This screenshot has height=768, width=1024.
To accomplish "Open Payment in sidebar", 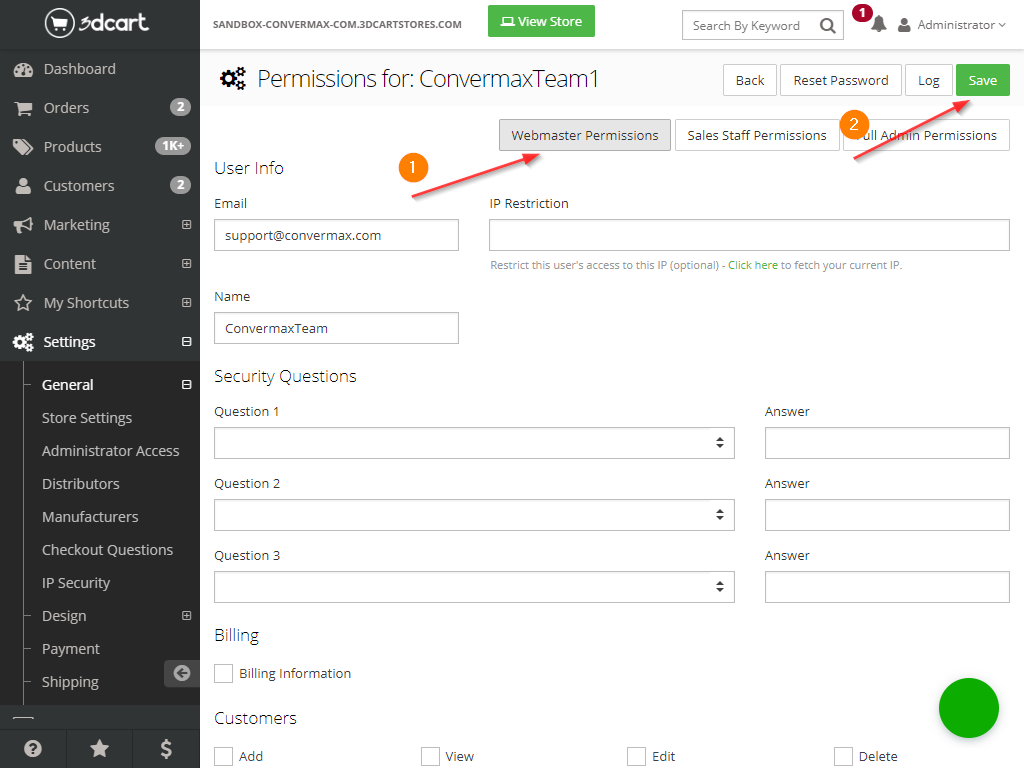I will 71,649.
